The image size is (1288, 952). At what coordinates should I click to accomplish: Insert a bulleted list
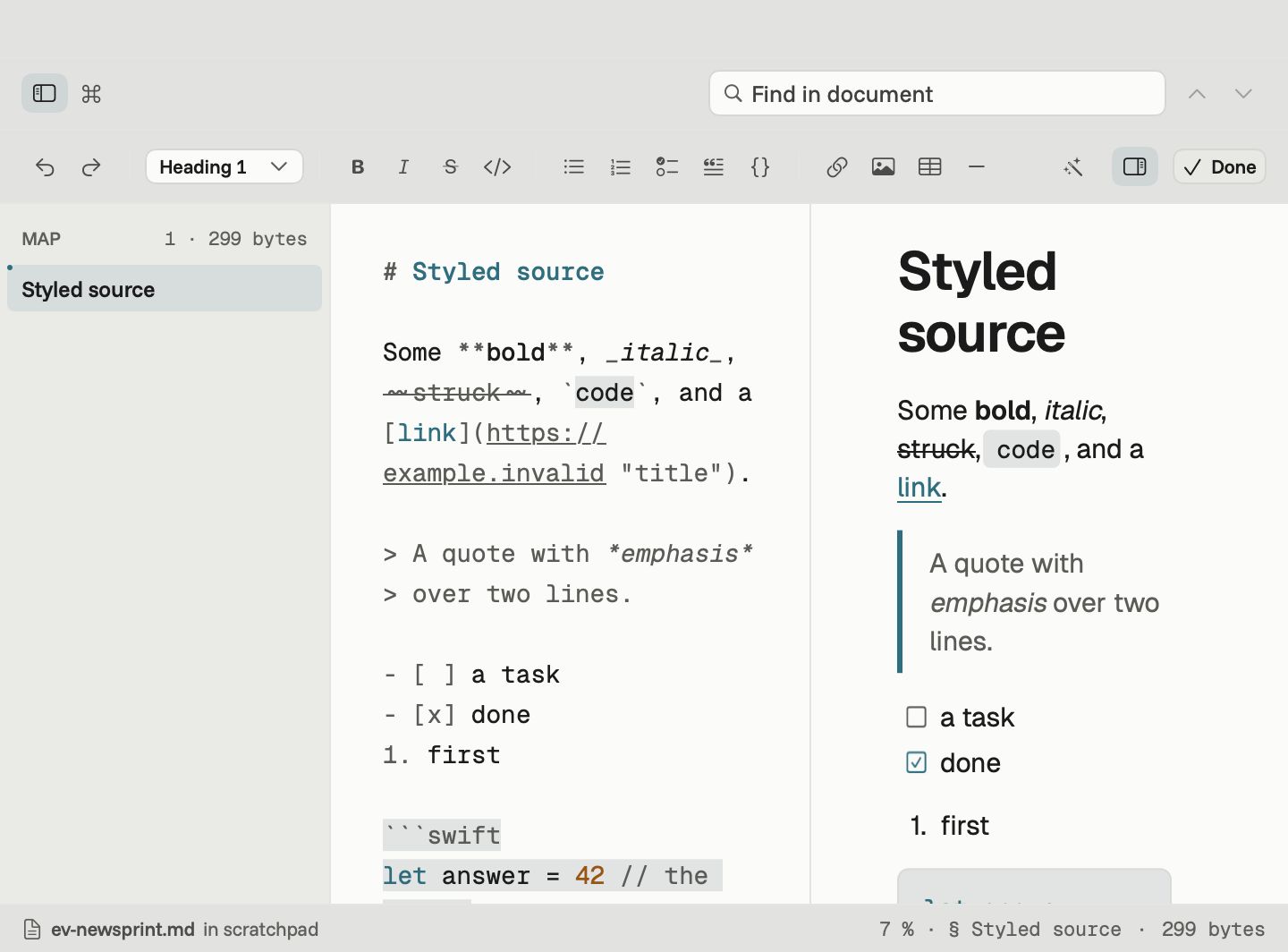tap(574, 166)
